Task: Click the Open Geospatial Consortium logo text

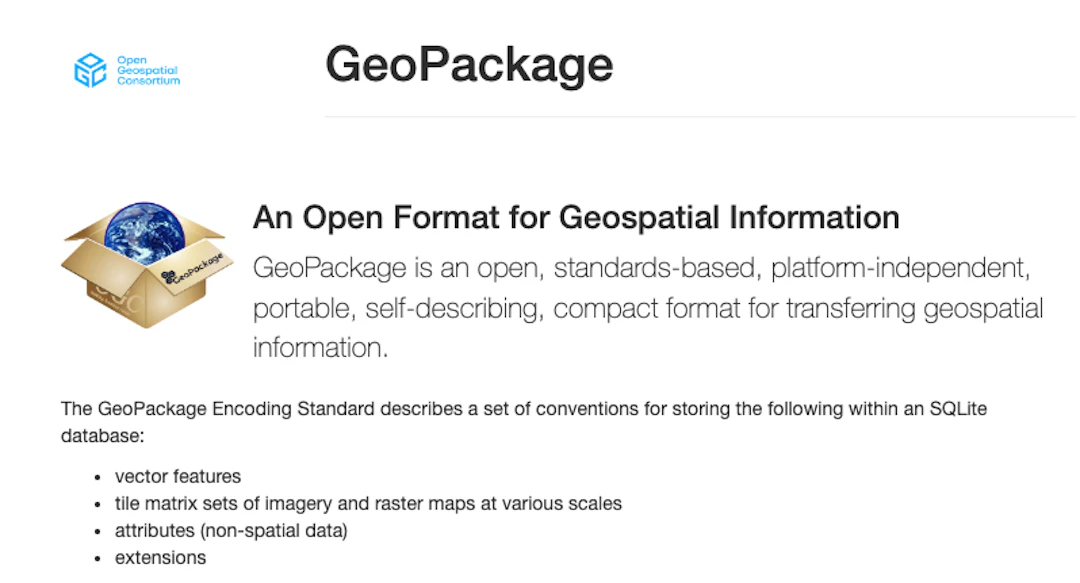Action: (x=148, y=70)
